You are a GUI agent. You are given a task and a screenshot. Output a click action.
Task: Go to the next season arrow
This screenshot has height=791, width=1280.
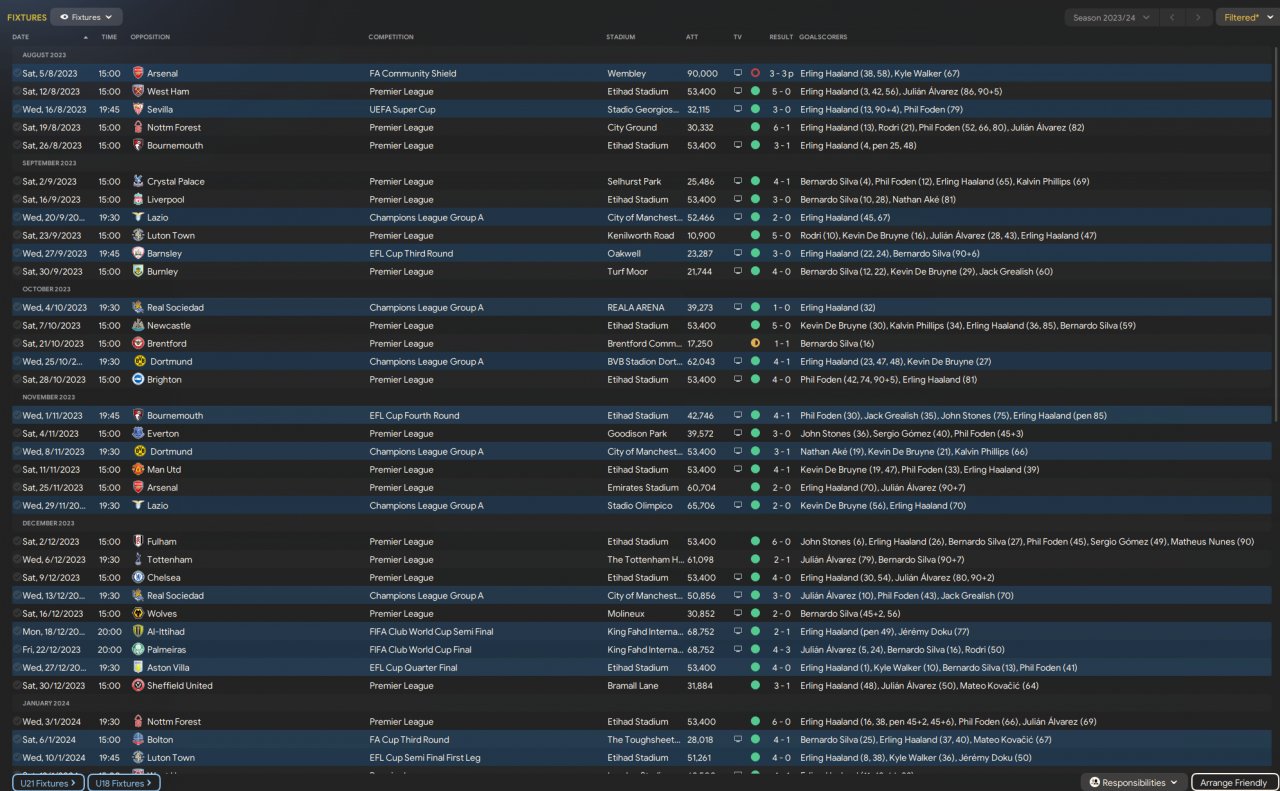[1198, 17]
